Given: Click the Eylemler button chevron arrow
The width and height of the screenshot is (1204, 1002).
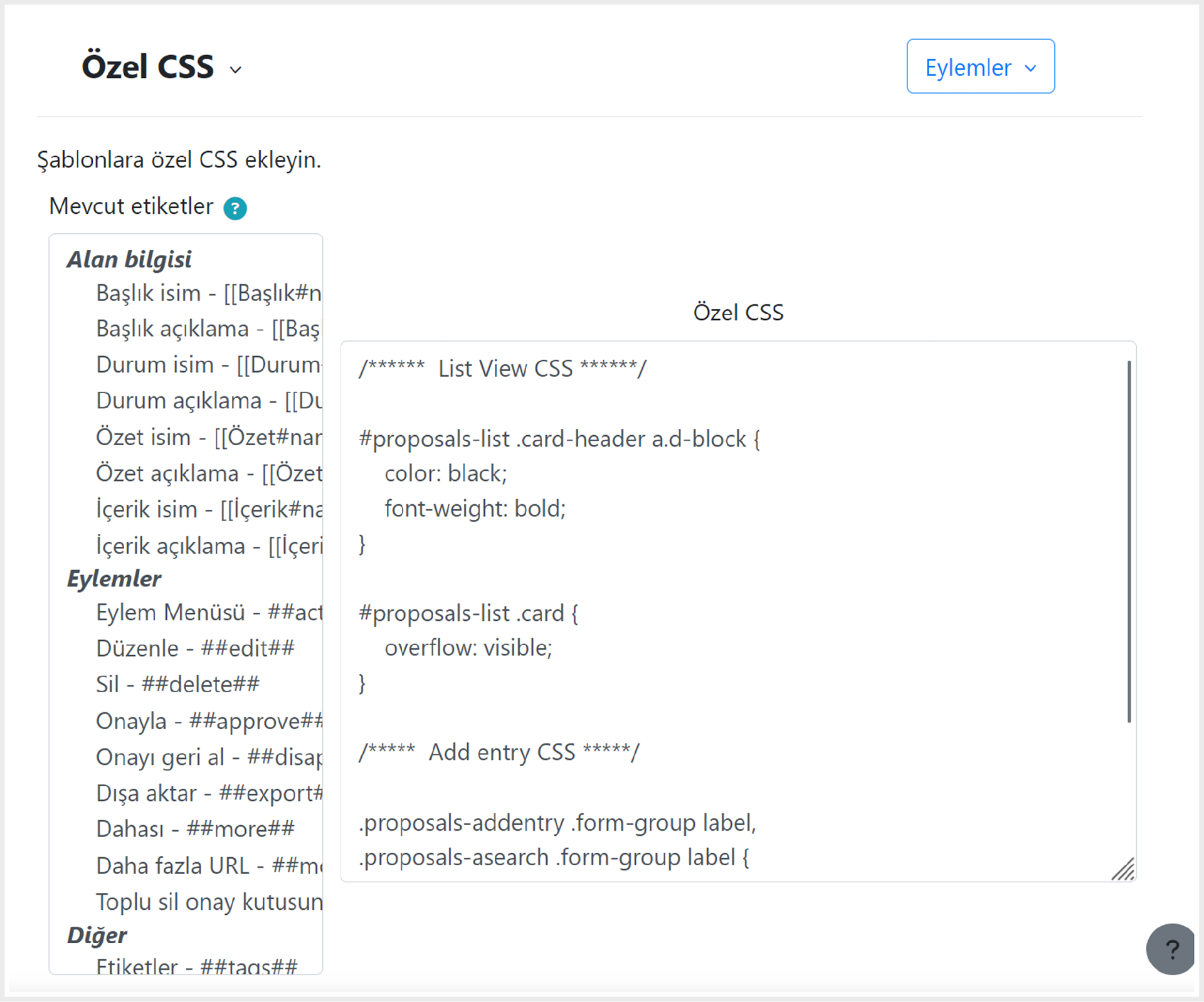Looking at the screenshot, I should [1030, 68].
